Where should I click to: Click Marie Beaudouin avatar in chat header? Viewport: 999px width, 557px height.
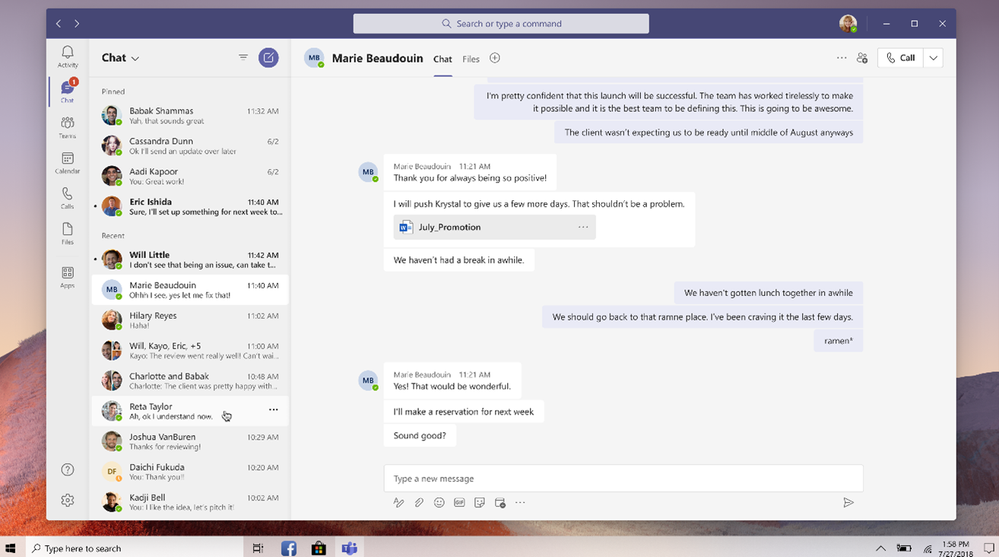coord(314,58)
